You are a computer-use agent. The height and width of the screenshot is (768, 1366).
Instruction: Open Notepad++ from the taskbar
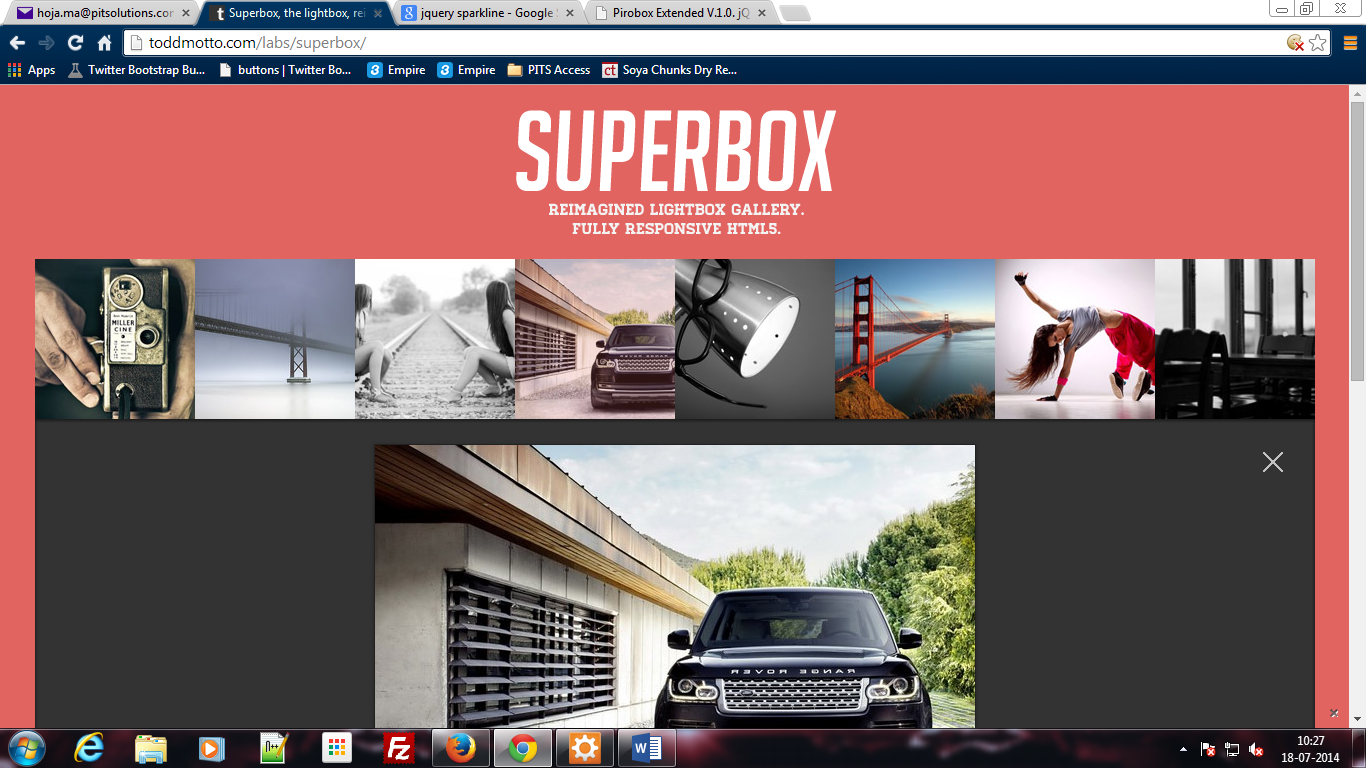[x=273, y=748]
